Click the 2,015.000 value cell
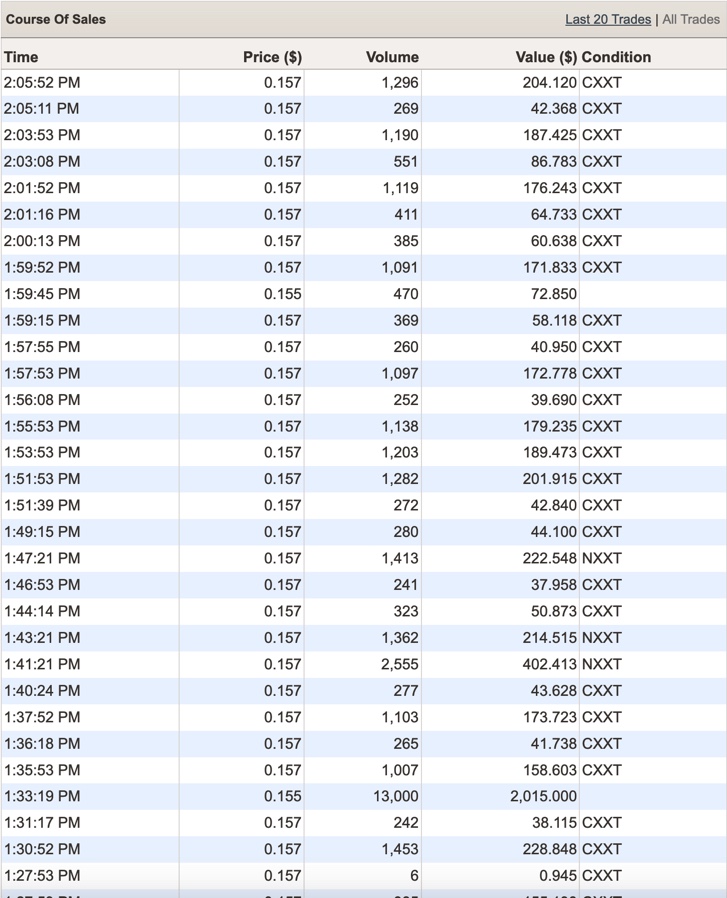Viewport: 727px width, 898px height. point(543,796)
